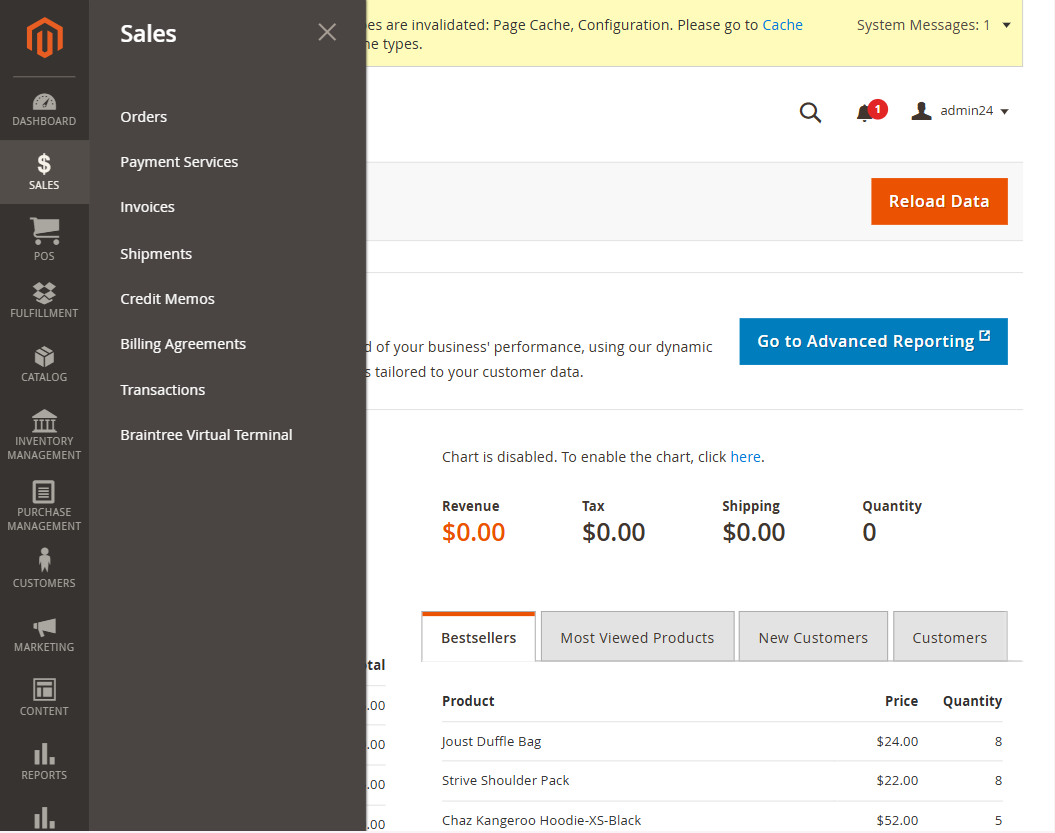
Task: Select the Bestsellers tab
Action: (478, 637)
